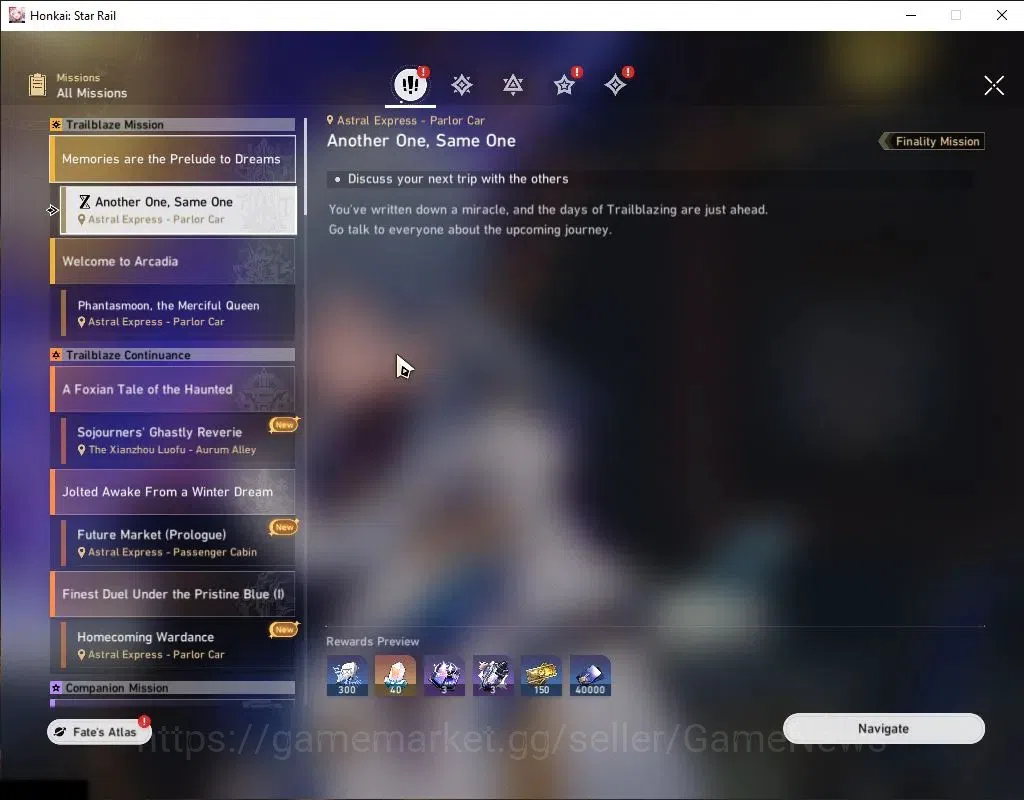Select the Another One, Same One mission entry
1024x800 pixels.
pyautogui.click(x=178, y=210)
